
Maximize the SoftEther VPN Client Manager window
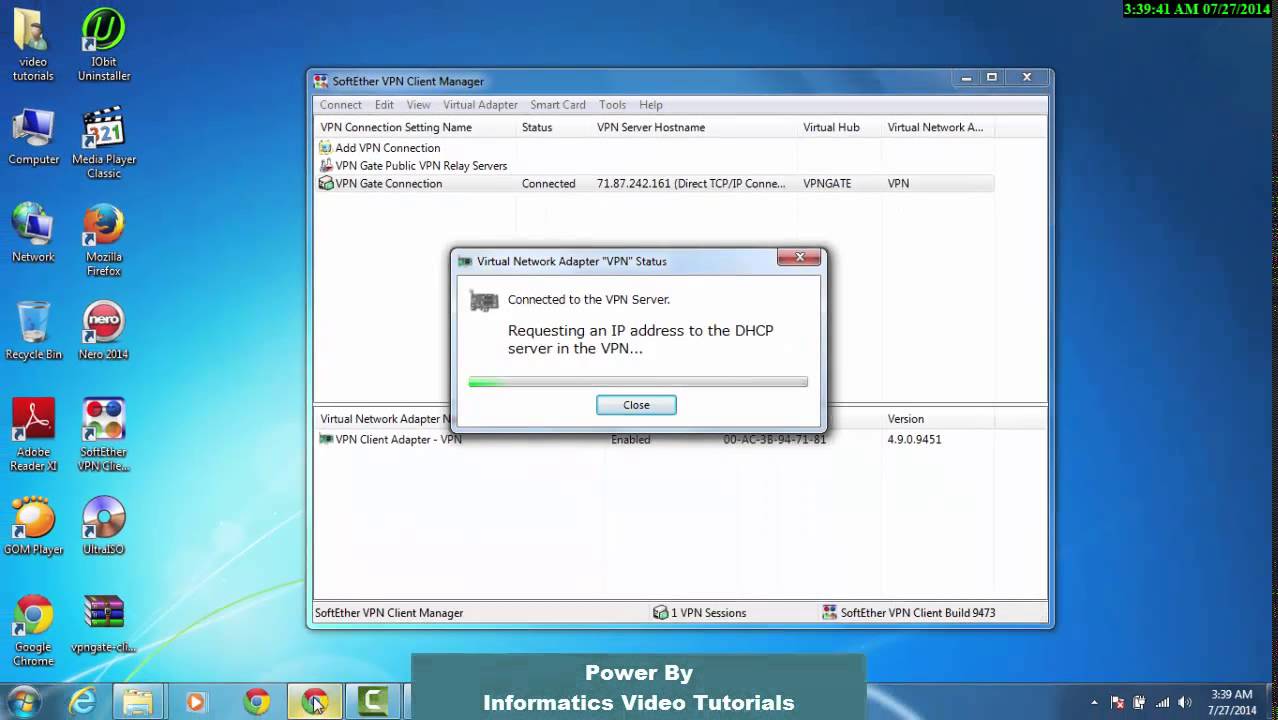[x=992, y=77]
